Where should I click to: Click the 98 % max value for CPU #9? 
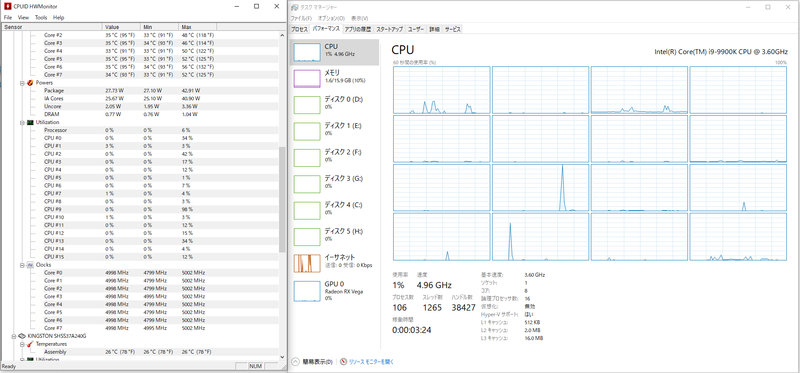186,209
